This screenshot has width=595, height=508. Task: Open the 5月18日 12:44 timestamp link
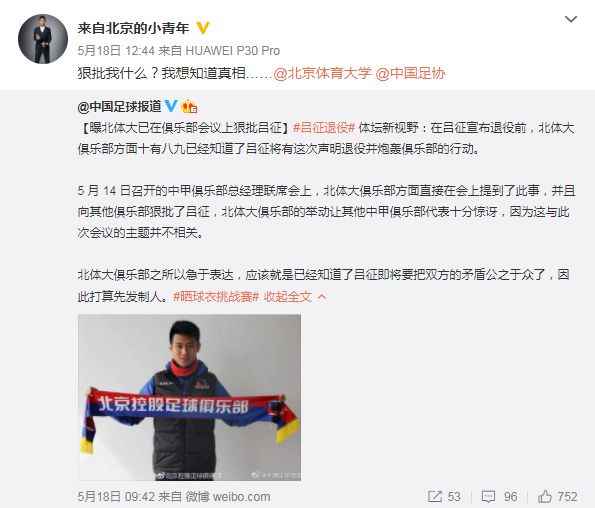point(116,50)
